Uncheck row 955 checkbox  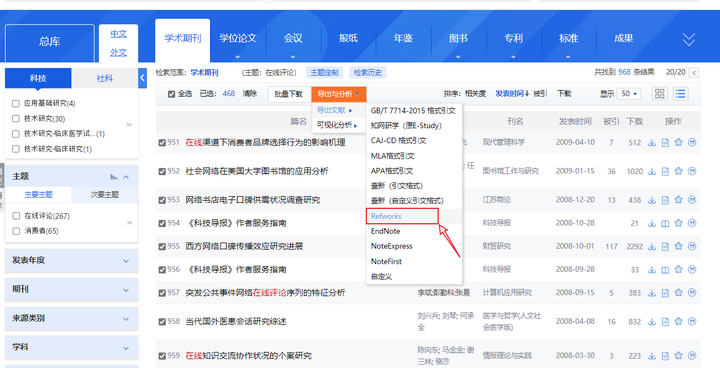pyautogui.click(x=162, y=247)
